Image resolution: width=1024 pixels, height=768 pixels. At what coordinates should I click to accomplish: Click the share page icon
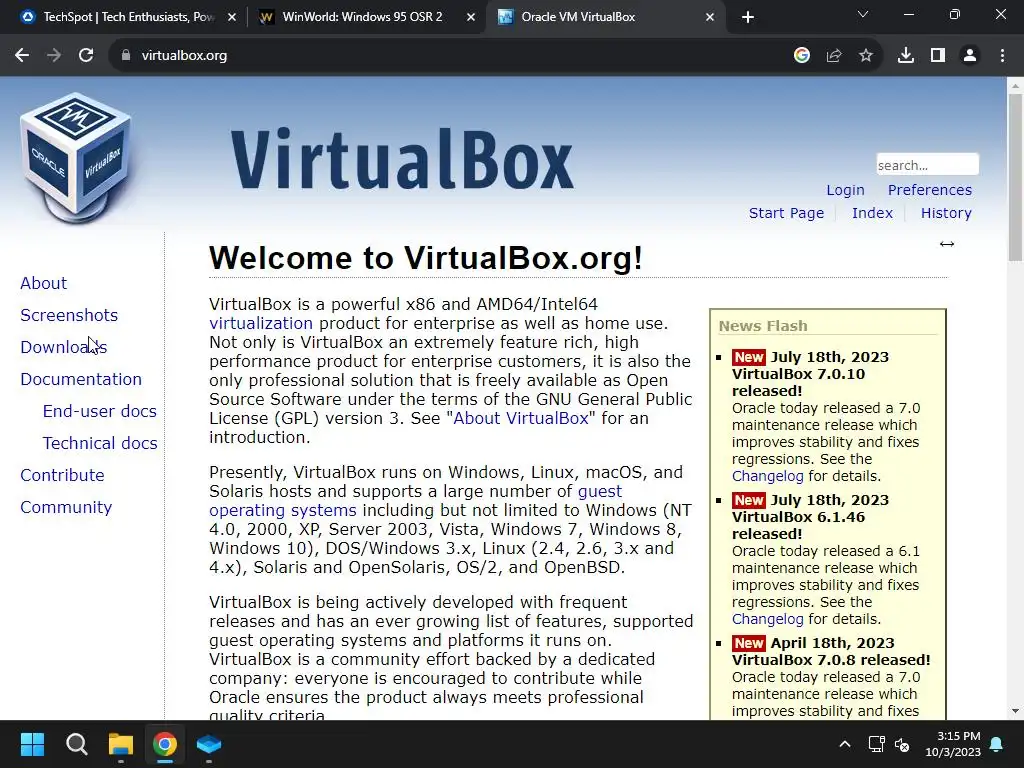tap(834, 56)
